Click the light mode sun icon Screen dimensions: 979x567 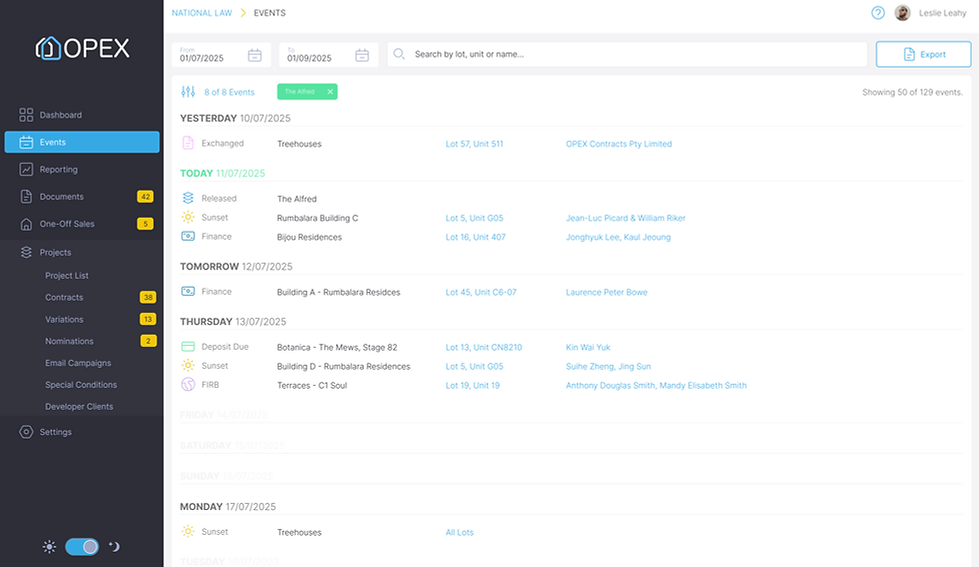point(49,547)
